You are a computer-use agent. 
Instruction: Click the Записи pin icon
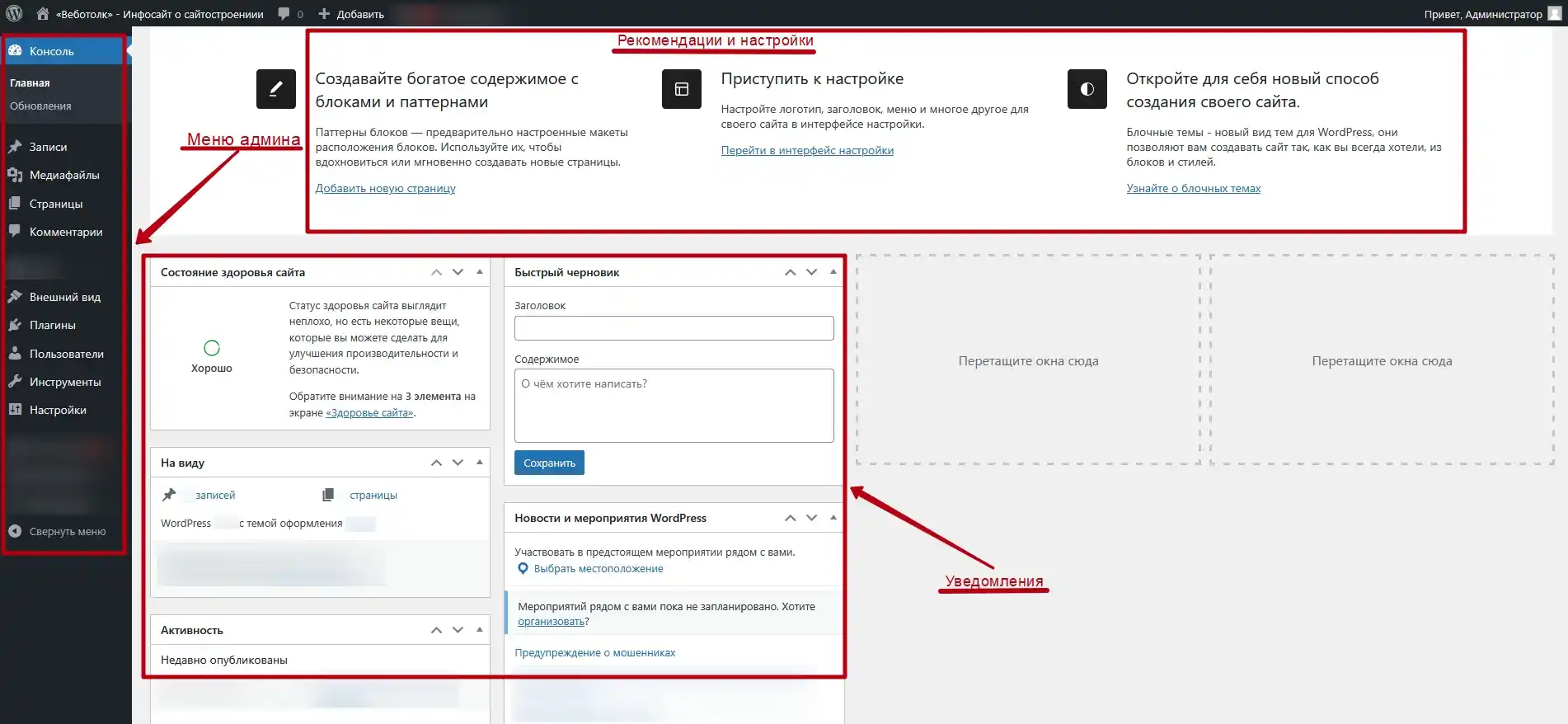pos(15,147)
